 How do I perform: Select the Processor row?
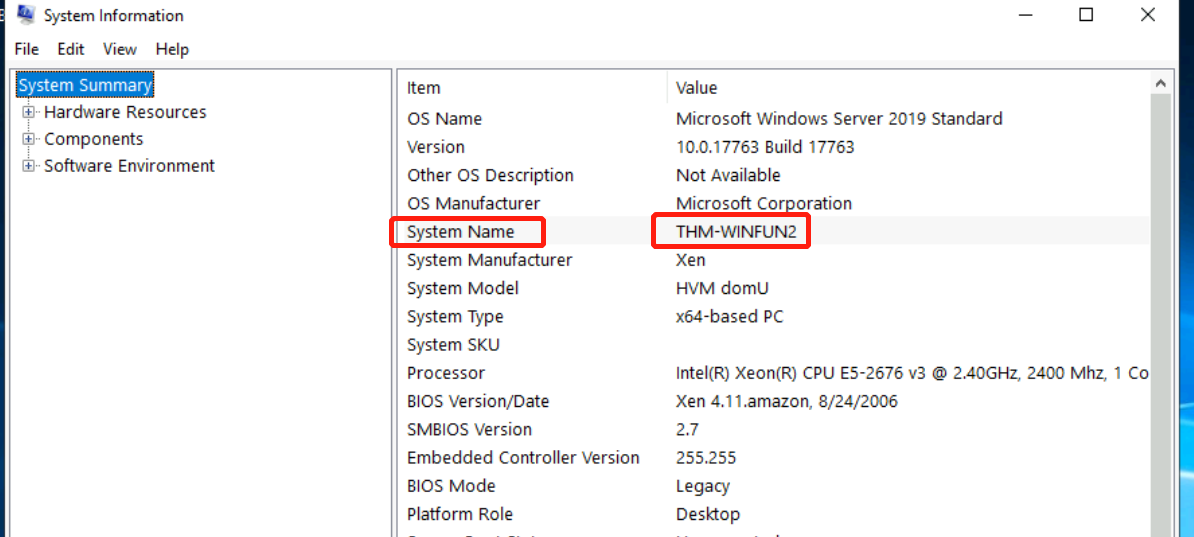click(x=446, y=373)
